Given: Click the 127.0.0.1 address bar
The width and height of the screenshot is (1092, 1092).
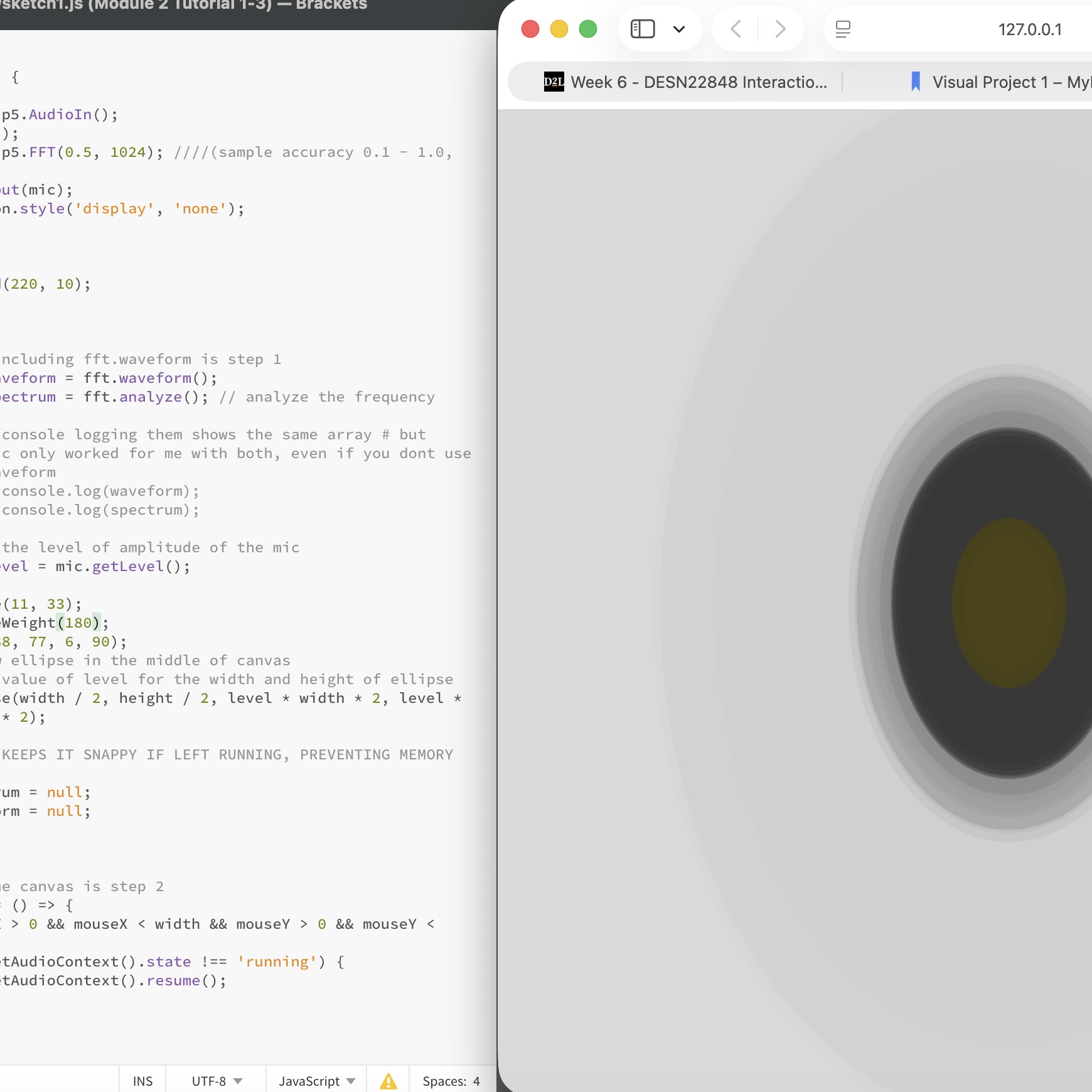Looking at the screenshot, I should [x=1029, y=29].
